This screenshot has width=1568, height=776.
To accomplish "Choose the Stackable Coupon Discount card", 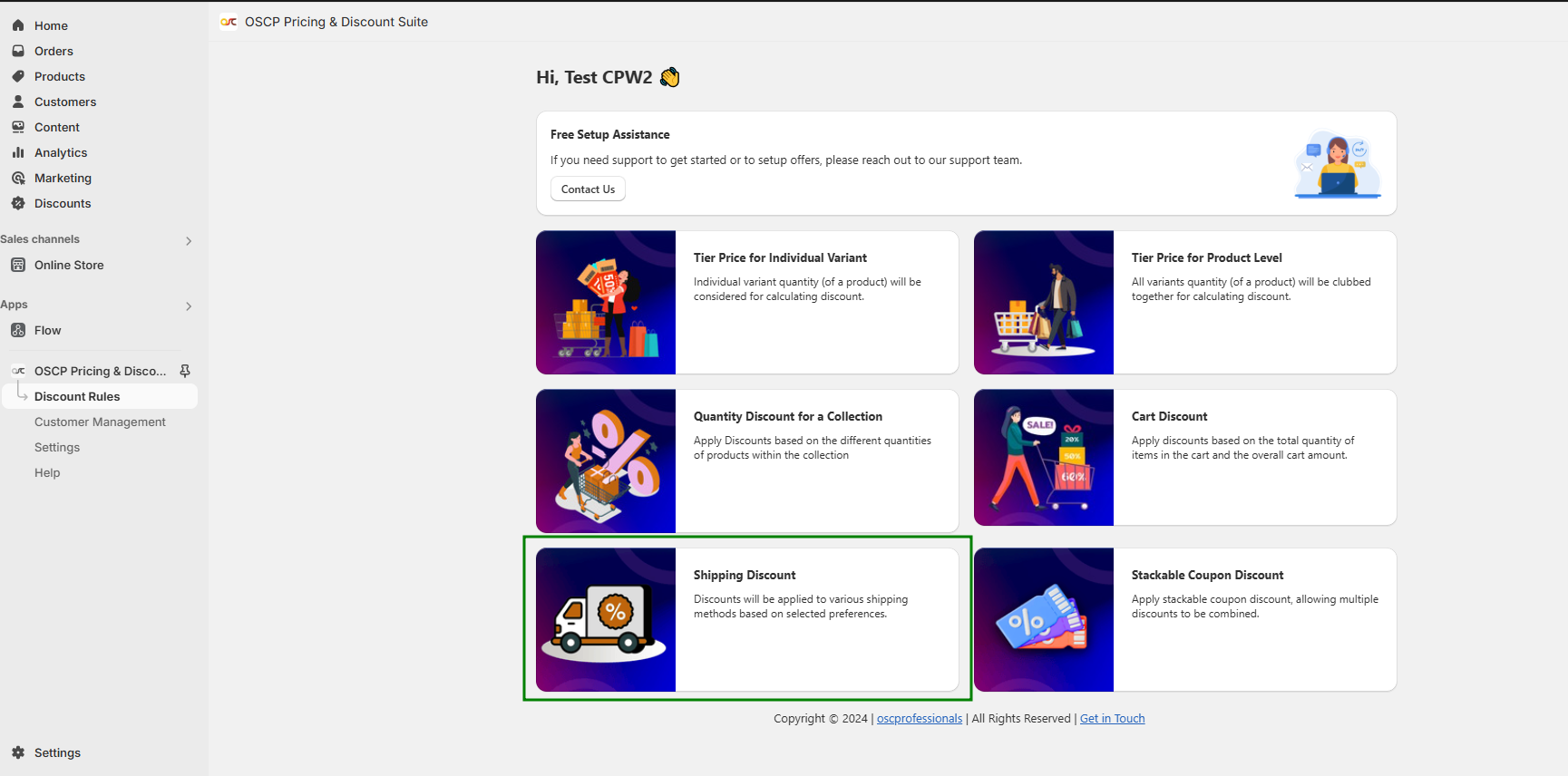I will [1184, 619].
